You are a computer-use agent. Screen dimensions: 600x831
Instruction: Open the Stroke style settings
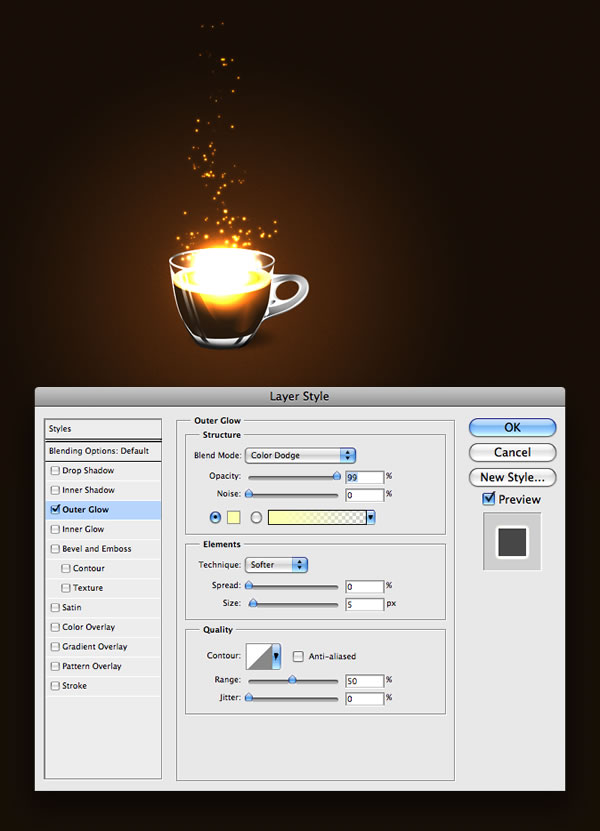(x=75, y=686)
